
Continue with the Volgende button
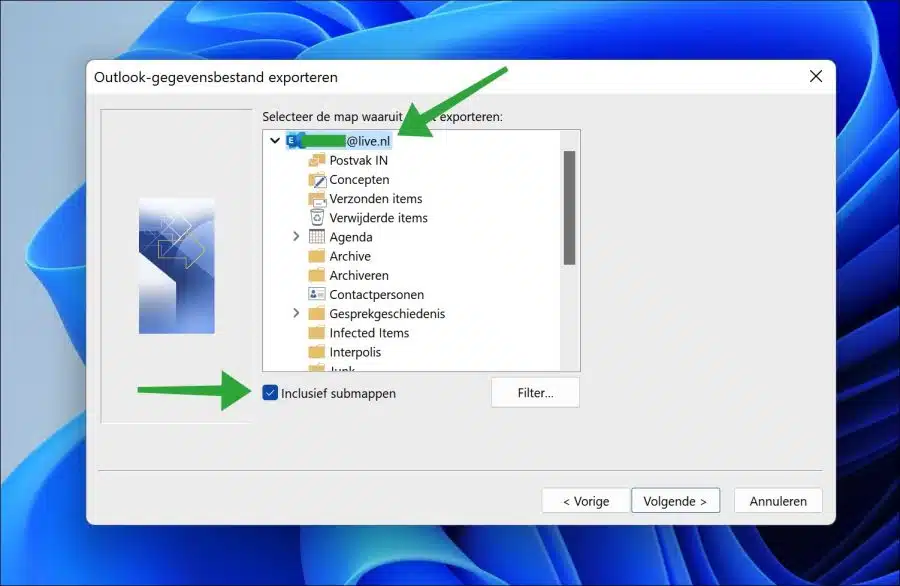675,501
